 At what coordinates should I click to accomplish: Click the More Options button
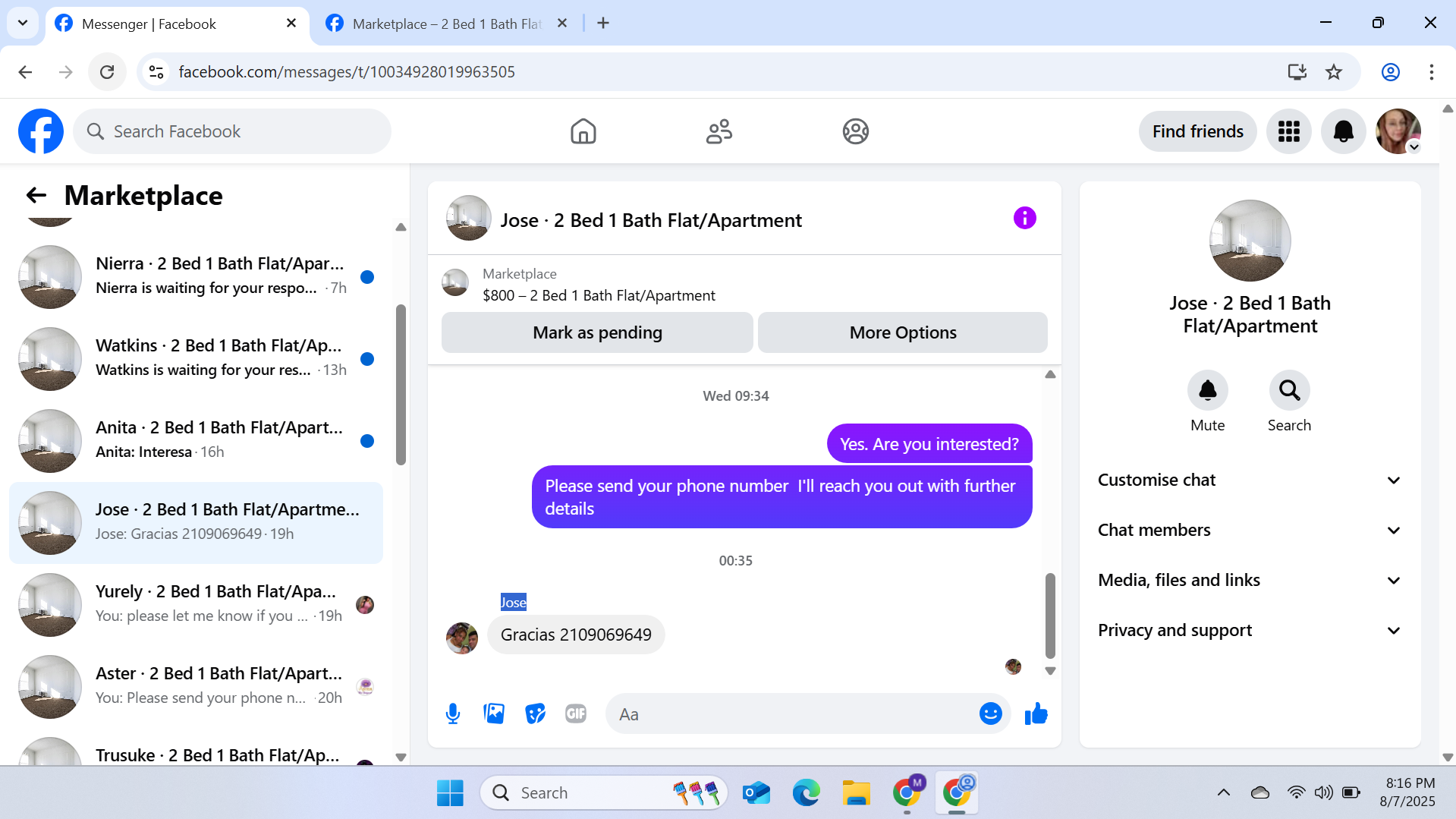tap(902, 332)
